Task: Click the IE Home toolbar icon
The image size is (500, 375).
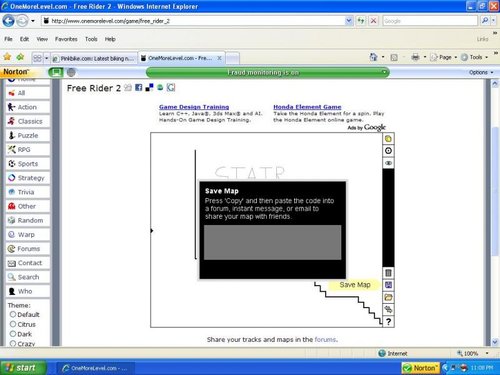Action: click(x=373, y=57)
